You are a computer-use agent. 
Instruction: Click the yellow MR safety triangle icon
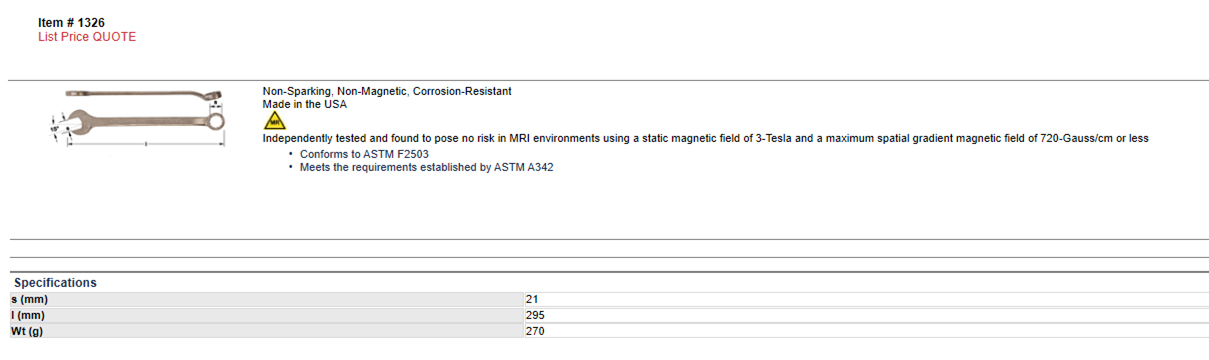[273, 121]
